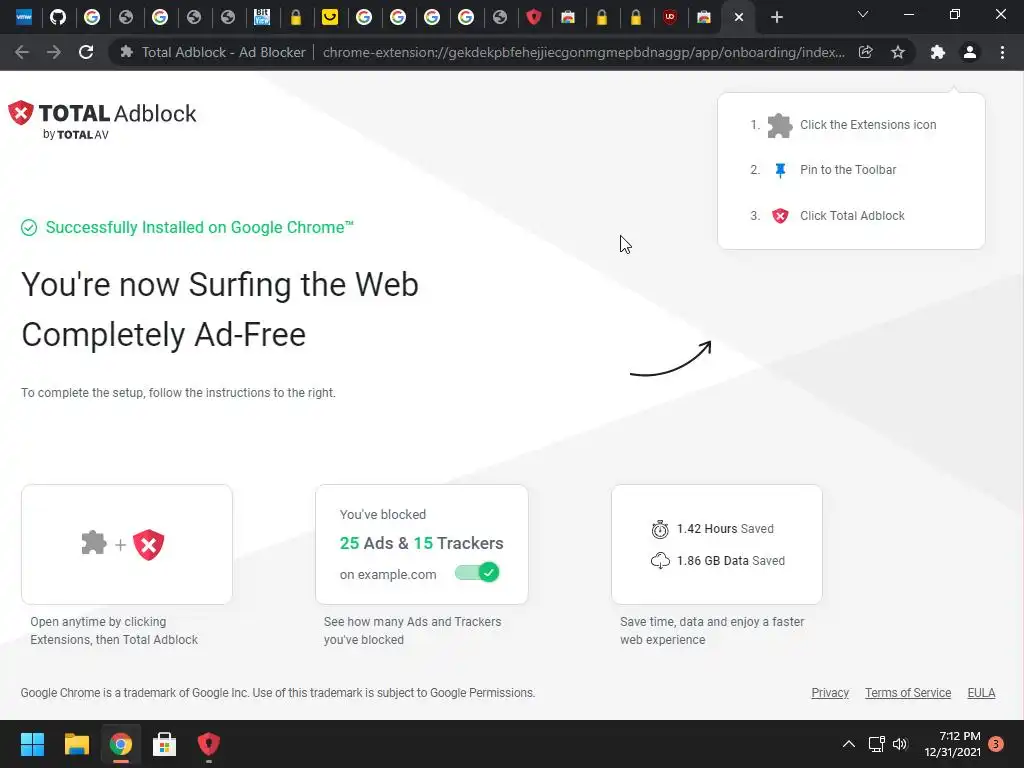Open Microsoft Store from the taskbar
The width and height of the screenshot is (1024, 768).
(x=164, y=744)
